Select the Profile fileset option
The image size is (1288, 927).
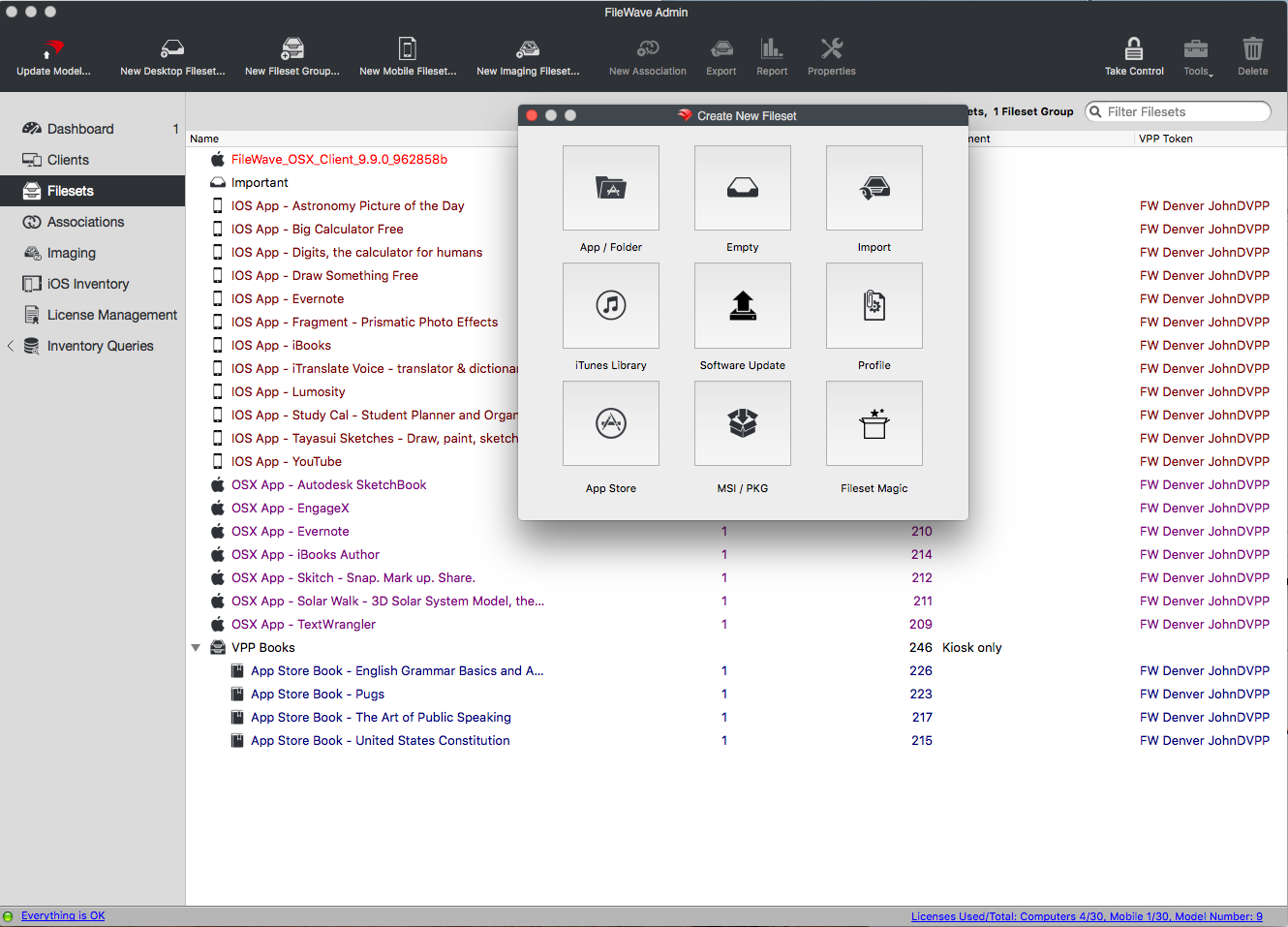pos(874,305)
